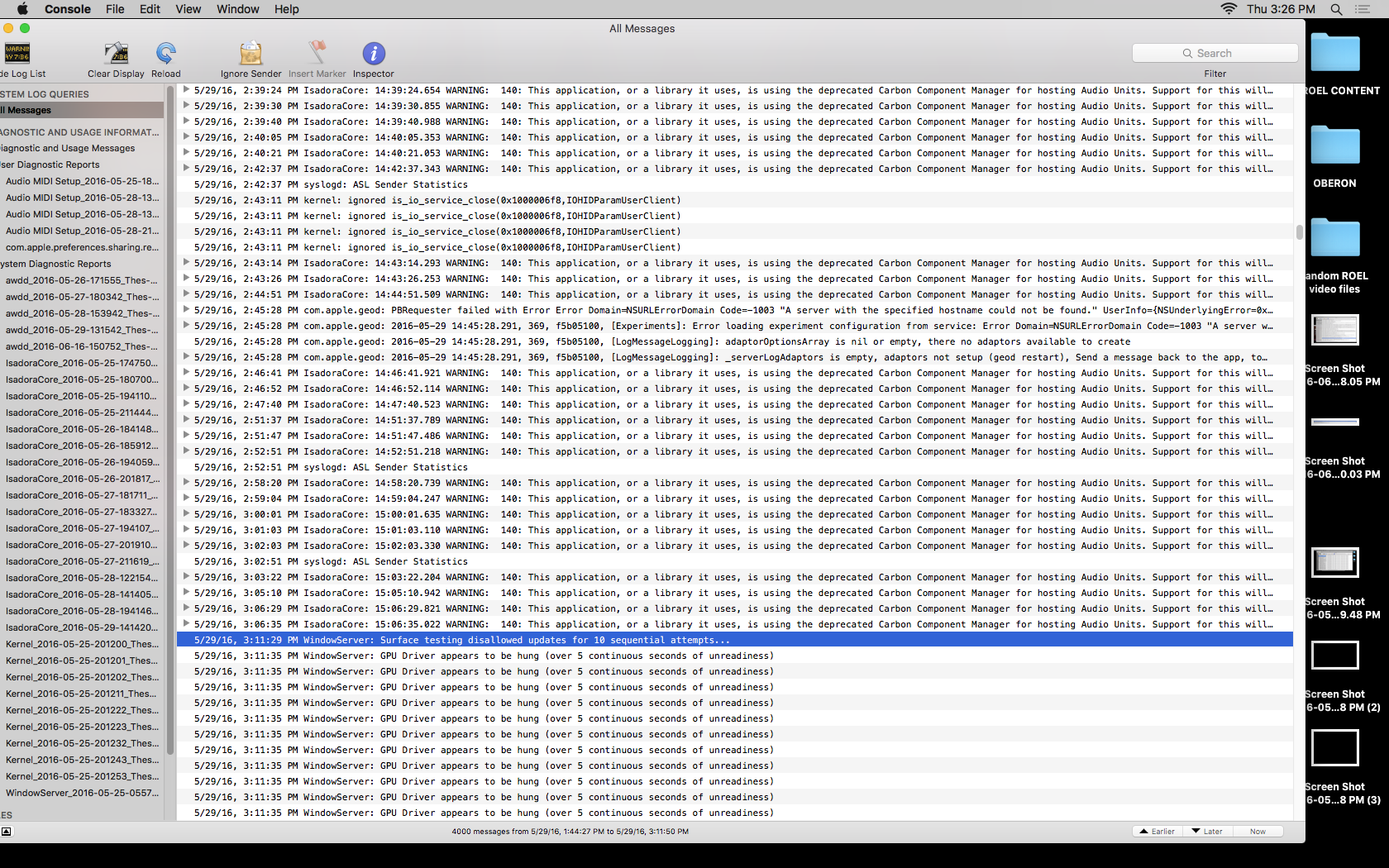Open Spotlight search magnifier in menu bar
This screenshot has width=1389, height=868.
[x=1336, y=9]
